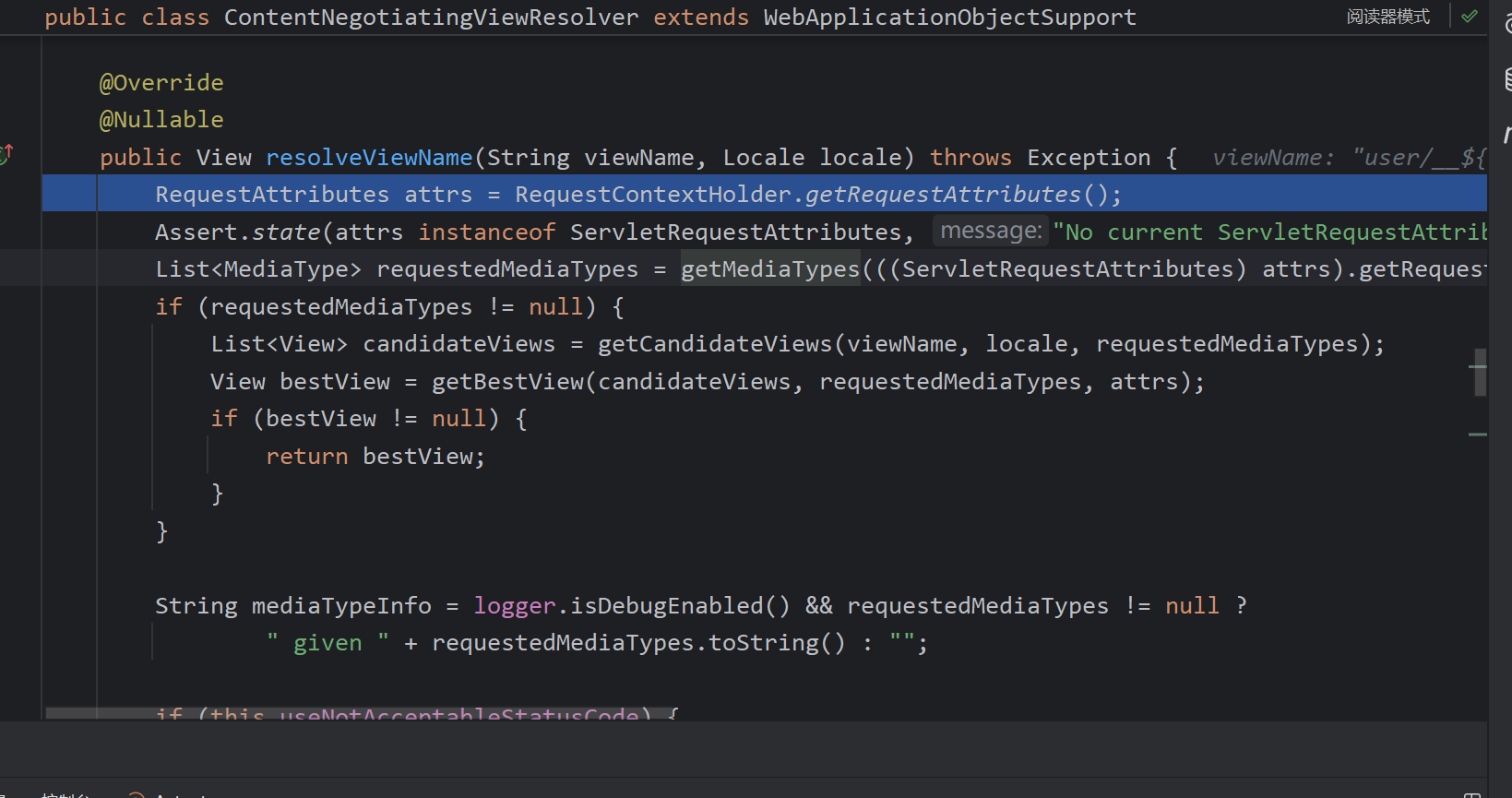Click ContentNegotiatingViewResolver class name
Image resolution: width=1512 pixels, height=798 pixels.
(431, 18)
